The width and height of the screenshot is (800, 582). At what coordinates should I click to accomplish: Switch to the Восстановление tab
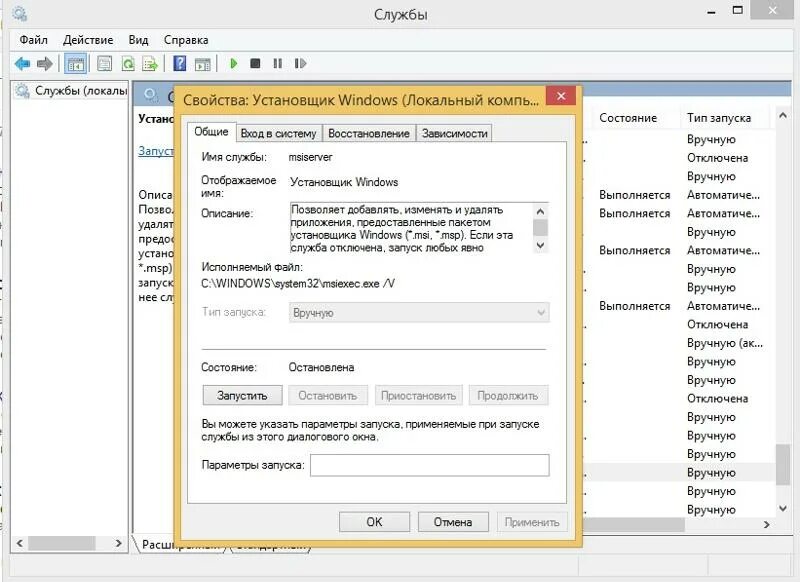[369, 134]
